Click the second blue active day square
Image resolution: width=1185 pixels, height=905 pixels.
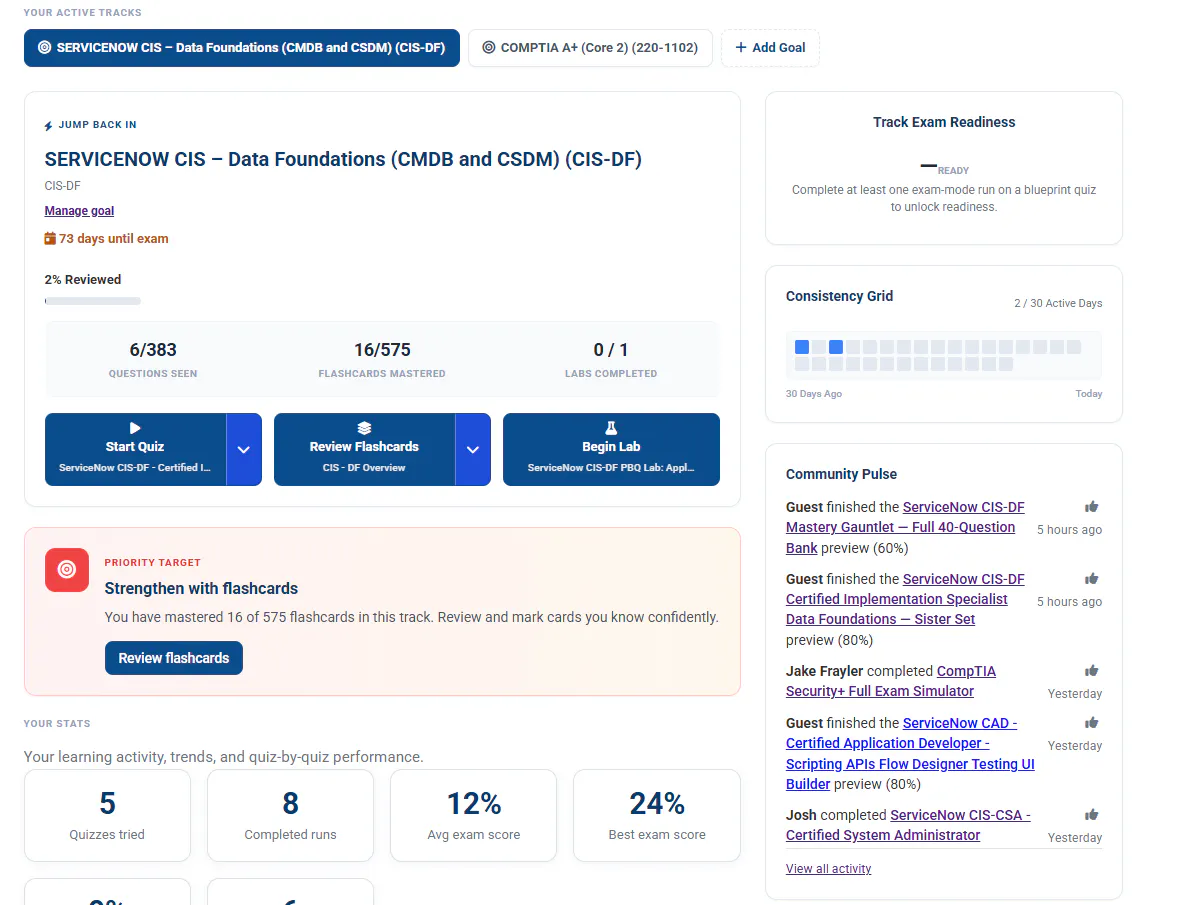836,347
